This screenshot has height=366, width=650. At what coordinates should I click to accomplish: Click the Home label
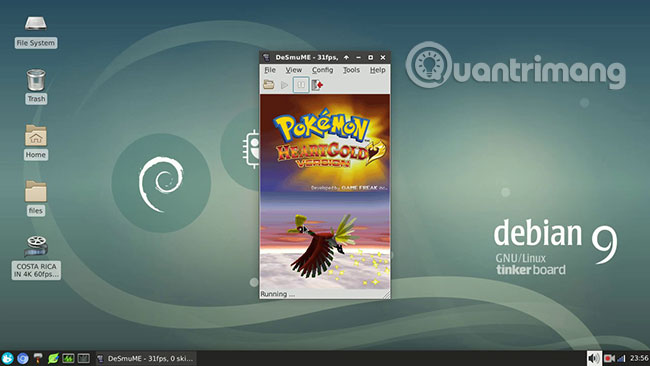[36, 155]
